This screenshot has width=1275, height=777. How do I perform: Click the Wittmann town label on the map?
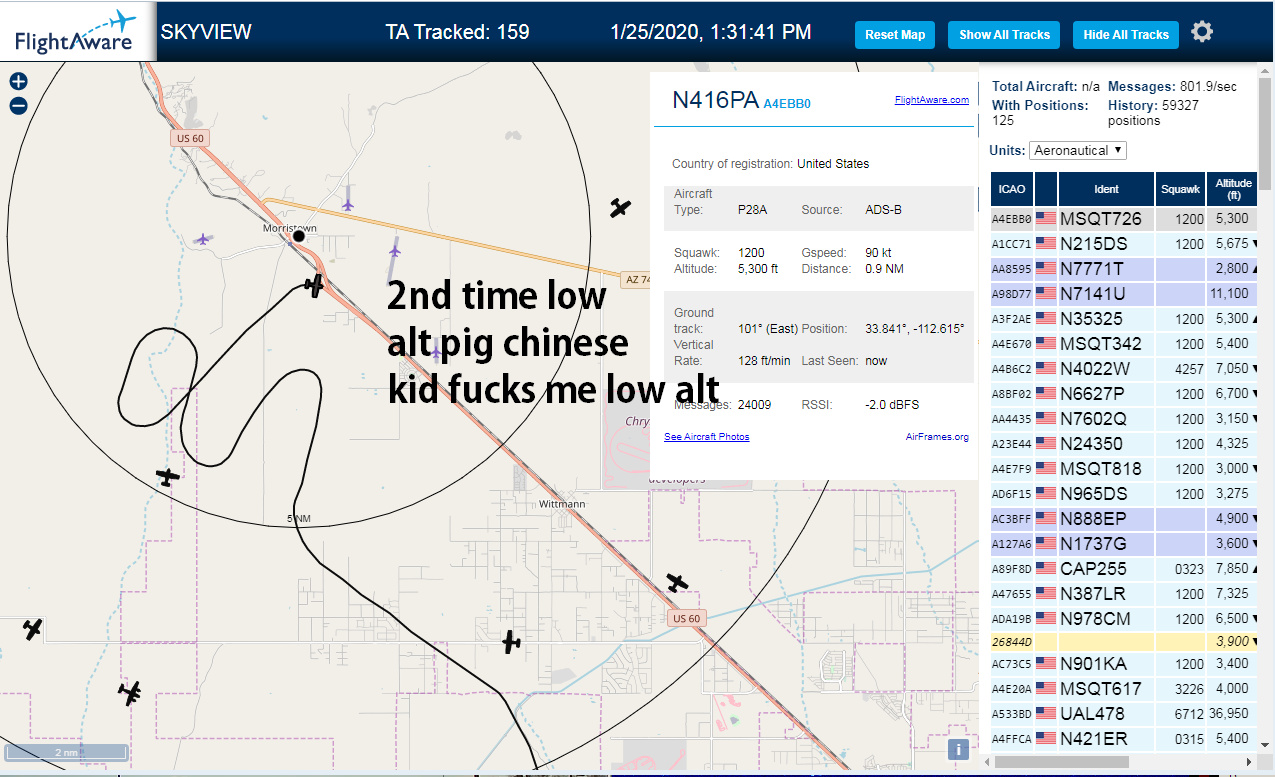562,503
